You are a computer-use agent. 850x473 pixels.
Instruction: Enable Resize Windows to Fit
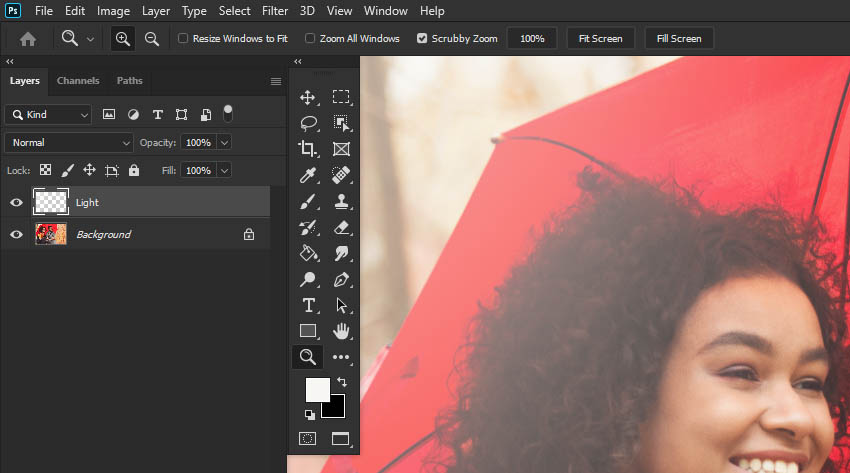click(183, 38)
